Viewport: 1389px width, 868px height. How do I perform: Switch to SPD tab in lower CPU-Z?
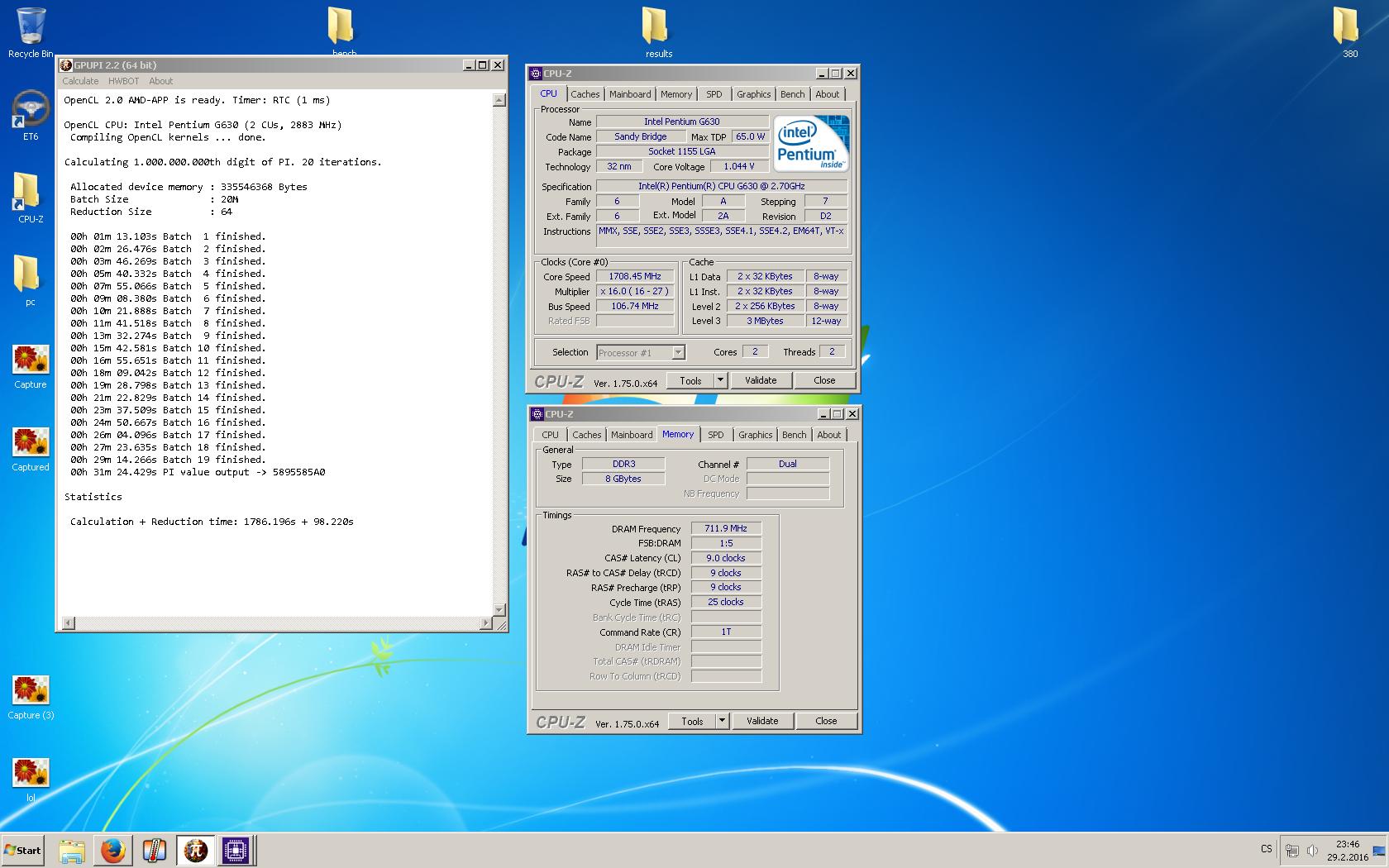(x=716, y=435)
